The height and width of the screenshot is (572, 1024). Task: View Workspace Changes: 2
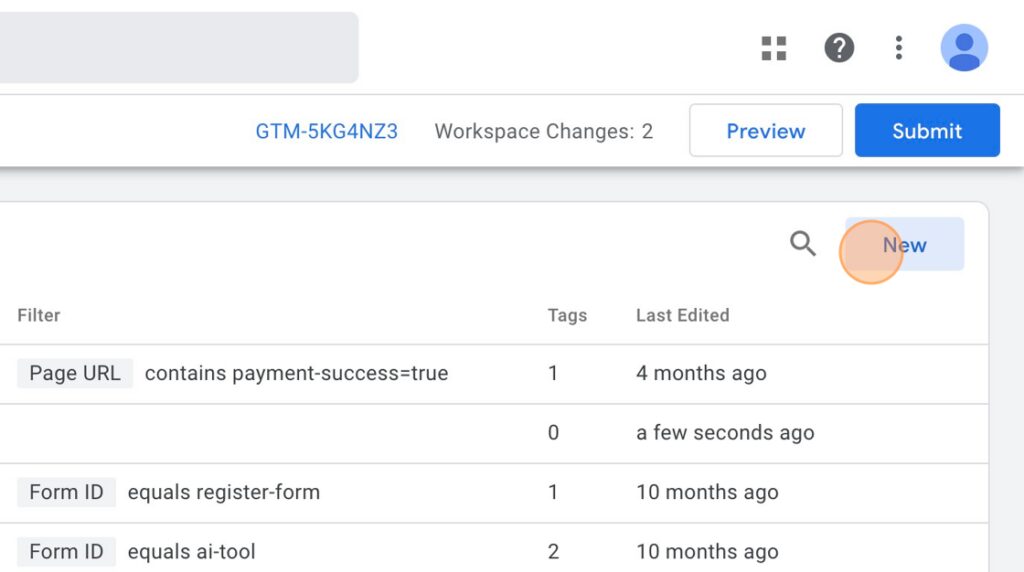(x=544, y=131)
